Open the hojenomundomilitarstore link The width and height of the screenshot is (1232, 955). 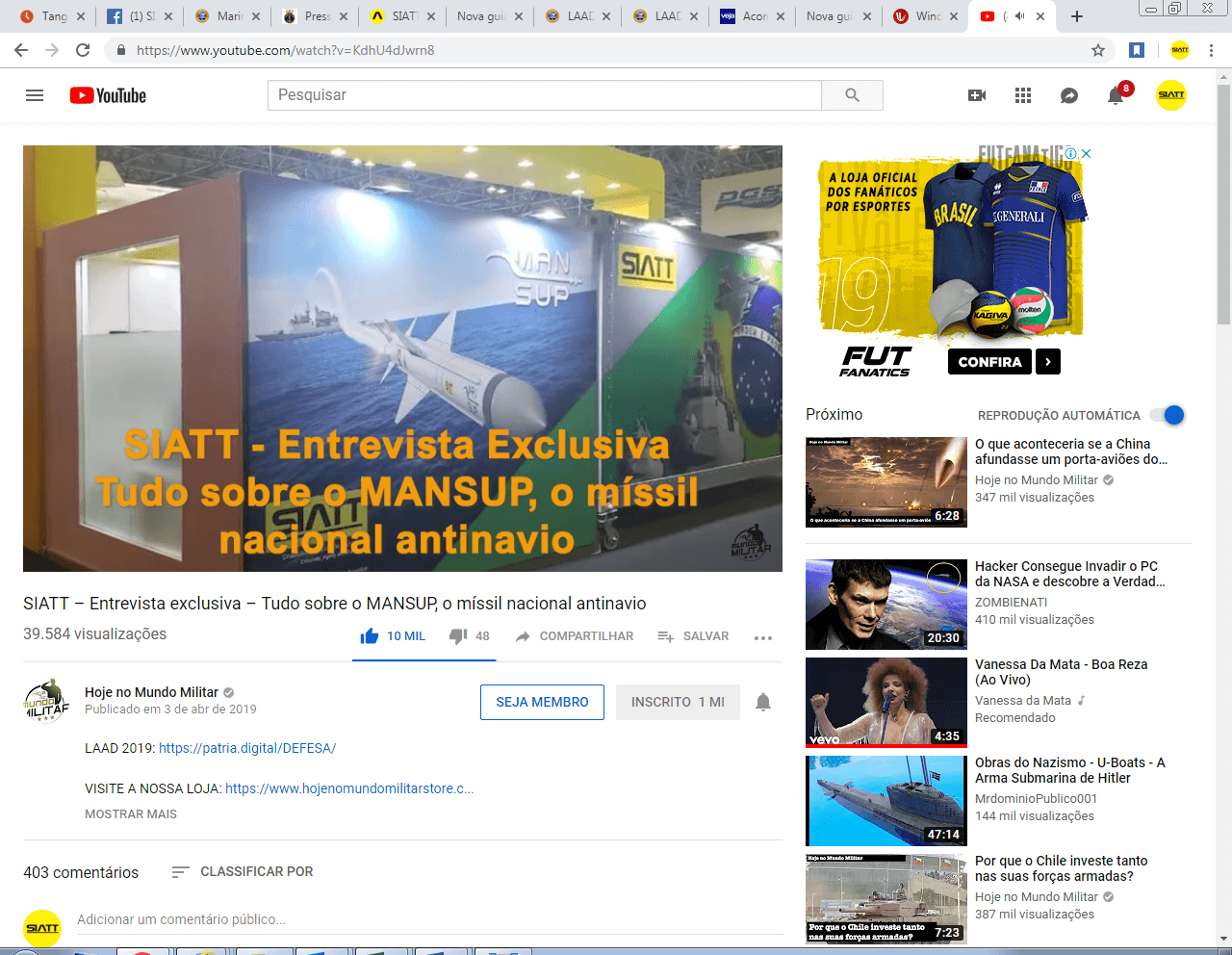(x=349, y=788)
